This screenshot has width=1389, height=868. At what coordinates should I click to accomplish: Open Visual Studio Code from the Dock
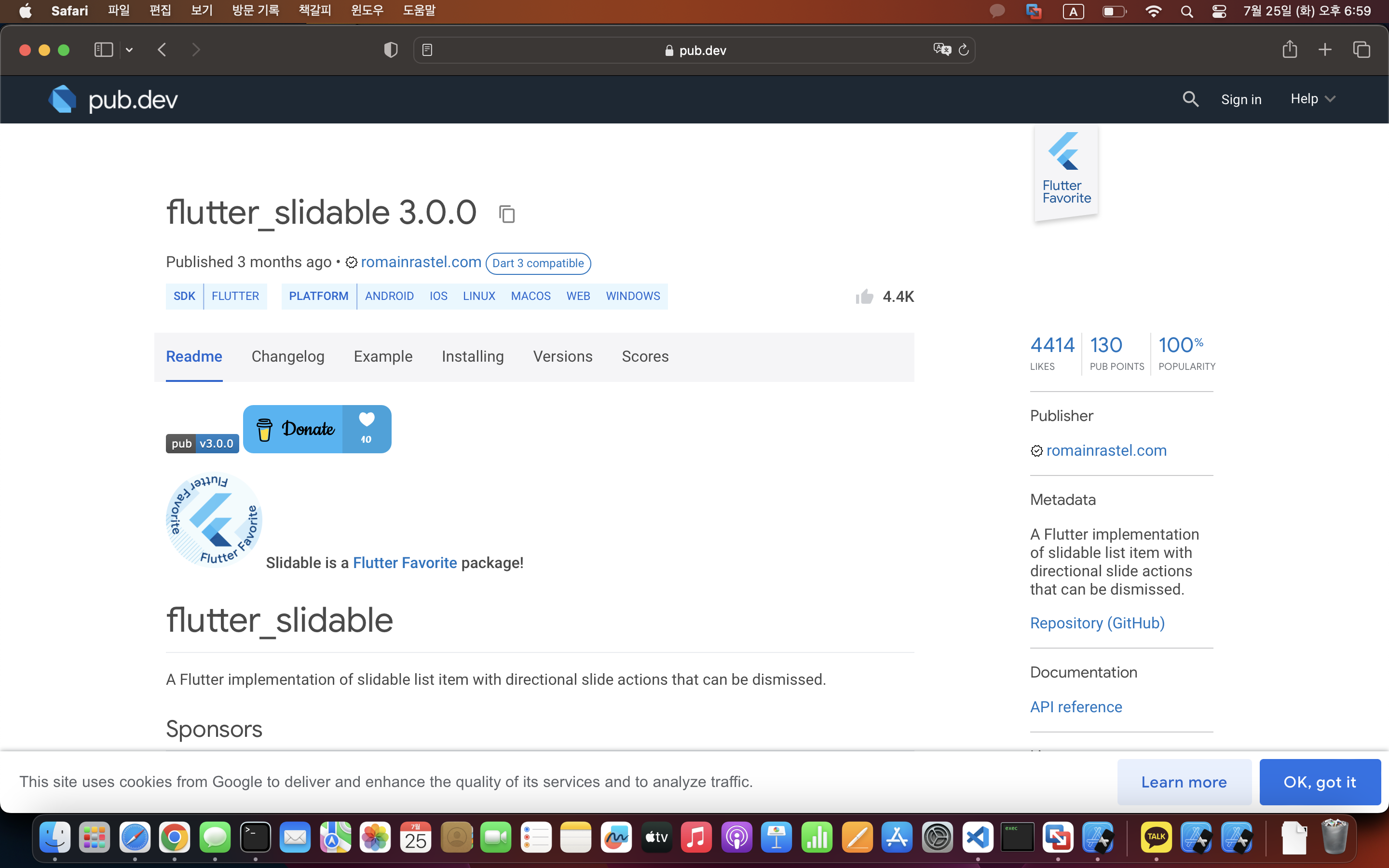point(978,838)
